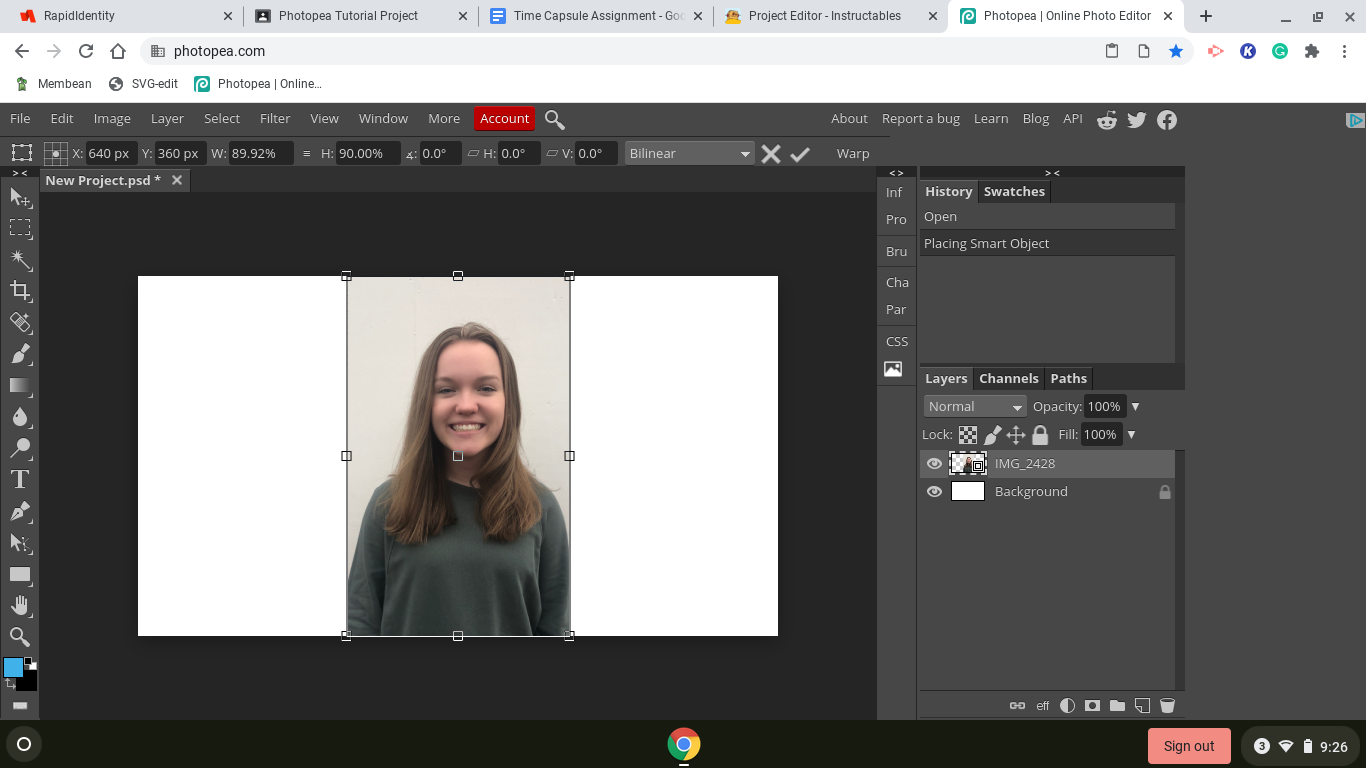Select the Hand tool
The height and width of the screenshot is (768, 1366).
tap(20, 605)
